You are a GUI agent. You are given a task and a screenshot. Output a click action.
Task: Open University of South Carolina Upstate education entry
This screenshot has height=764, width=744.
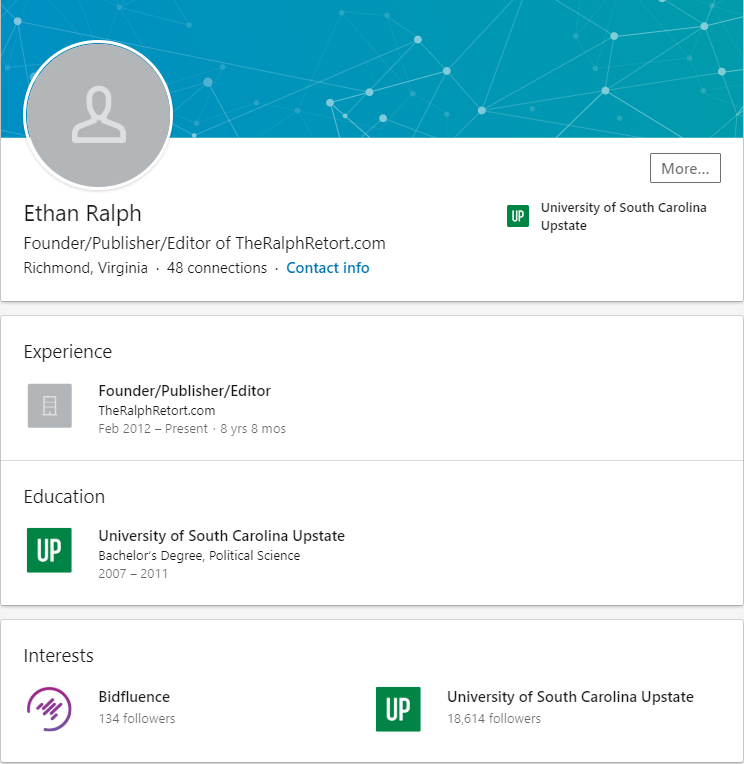(222, 536)
